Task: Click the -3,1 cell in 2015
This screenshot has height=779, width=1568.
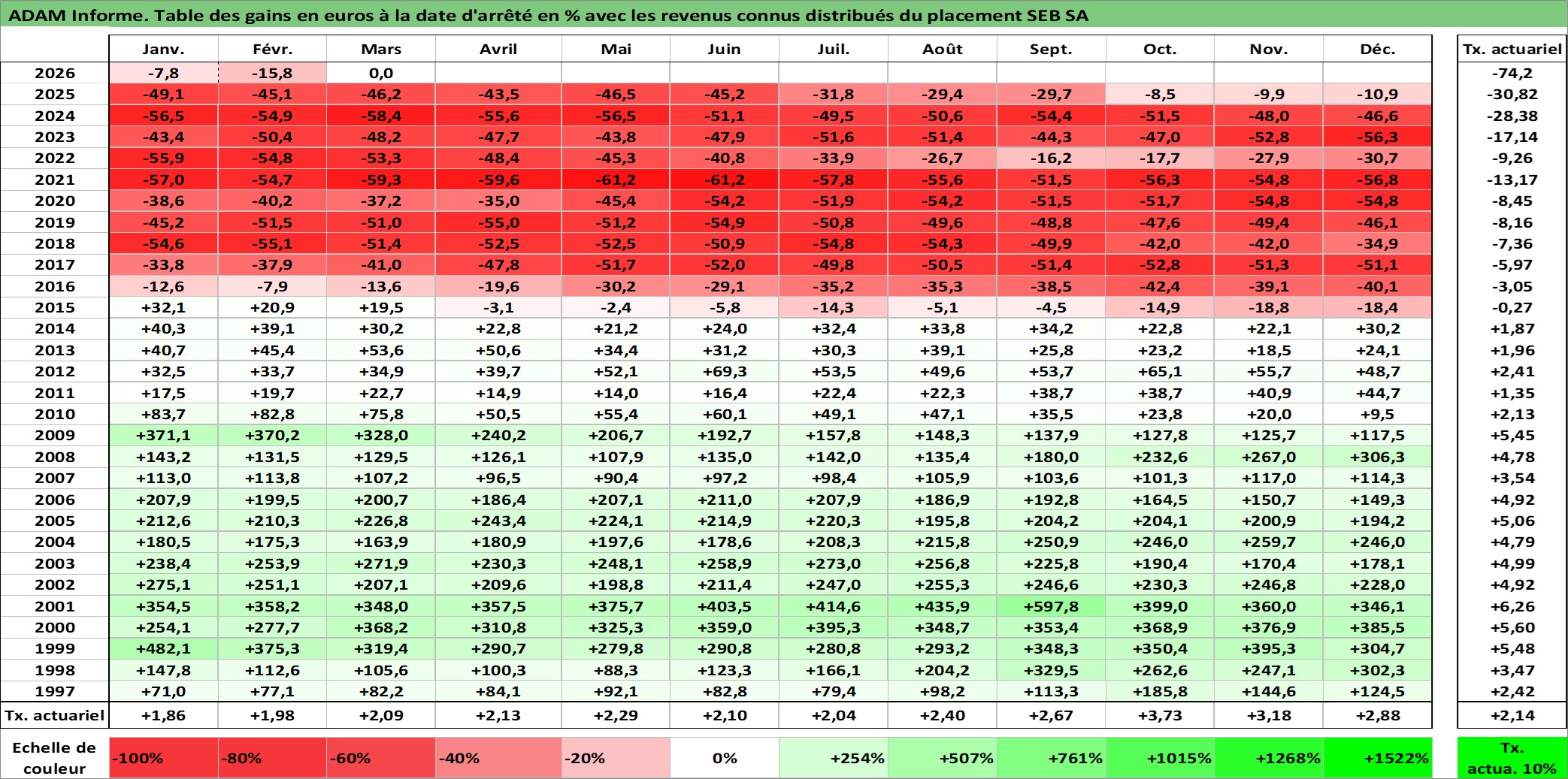Action: click(498, 307)
